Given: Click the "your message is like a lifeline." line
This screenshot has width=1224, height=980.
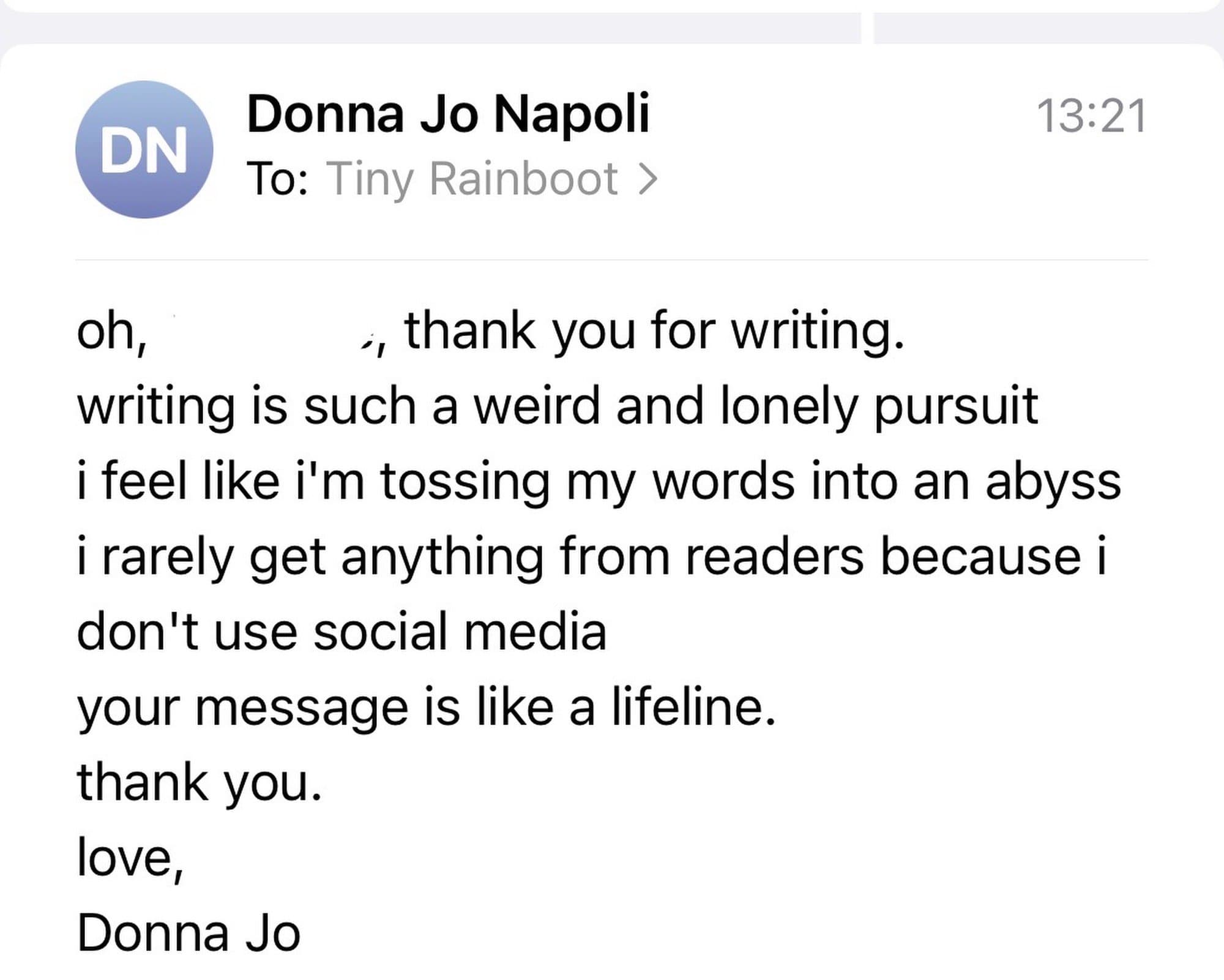Looking at the screenshot, I should click(426, 707).
